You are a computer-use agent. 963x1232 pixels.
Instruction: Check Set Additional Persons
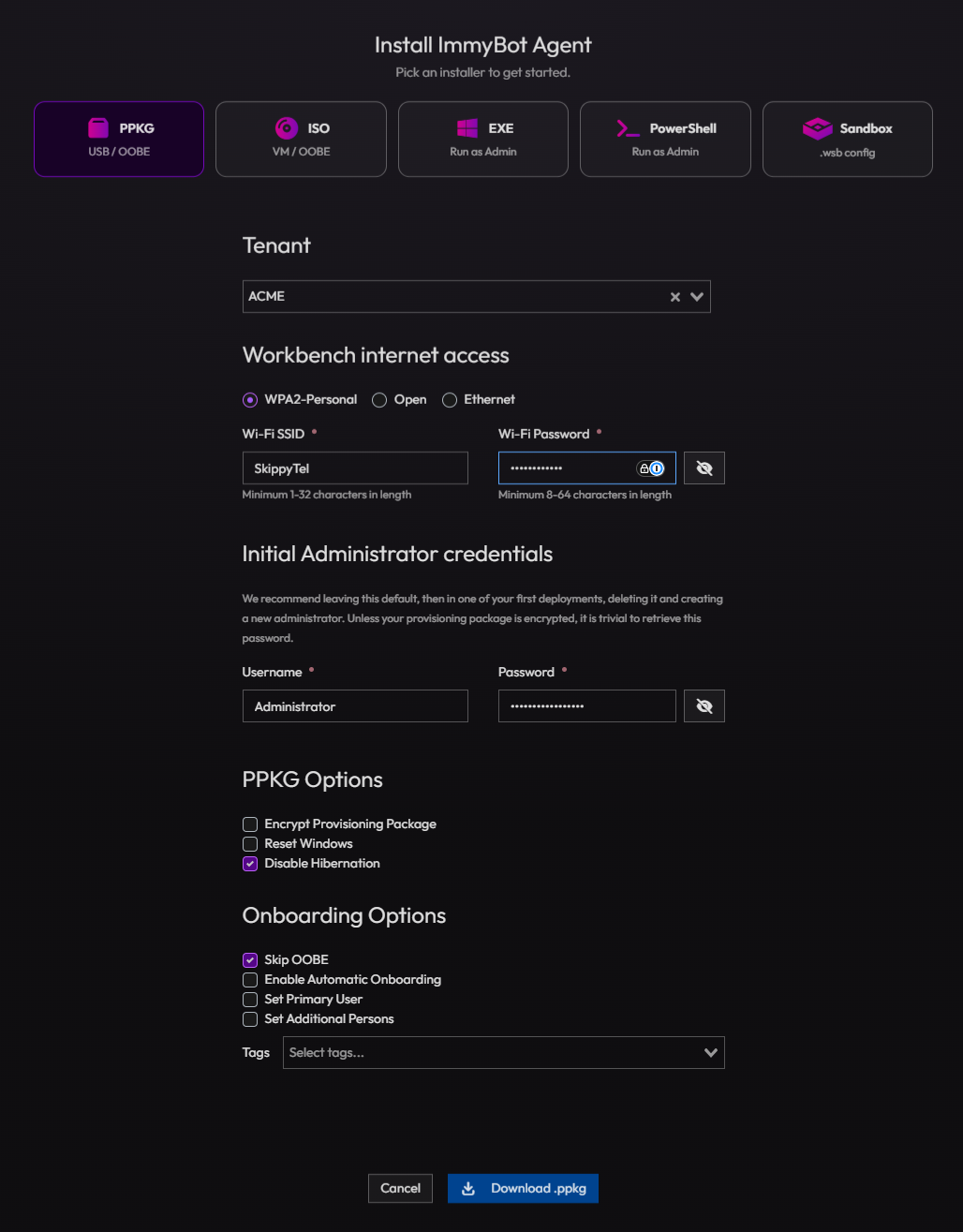pyautogui.click(x=250, y=1019)
